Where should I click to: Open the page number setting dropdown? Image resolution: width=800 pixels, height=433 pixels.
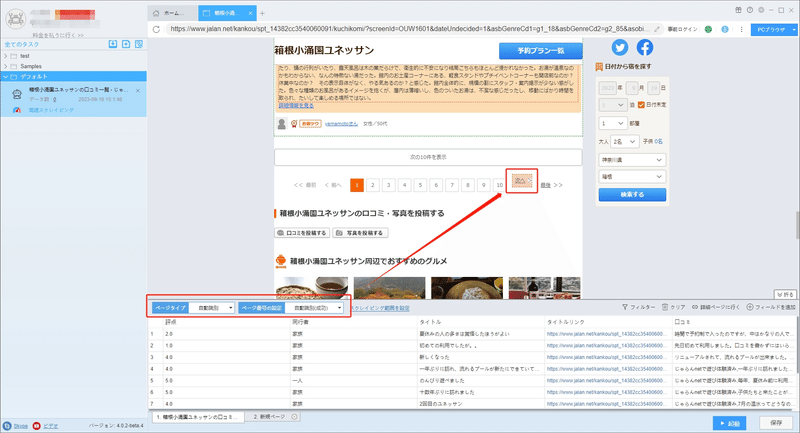pos(314,308)
